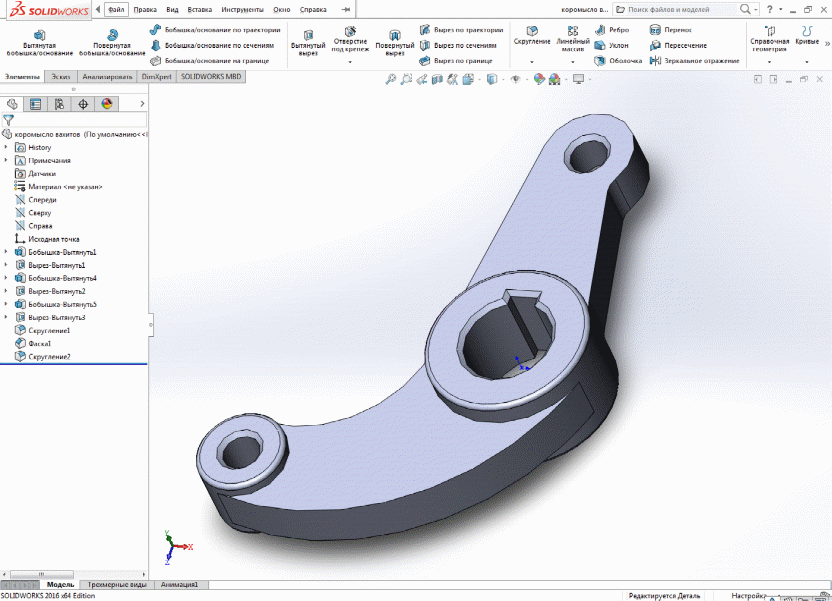Activate the Повернутый вырез tool
This screenshot has height=601, width=832.
coord(394,42)
